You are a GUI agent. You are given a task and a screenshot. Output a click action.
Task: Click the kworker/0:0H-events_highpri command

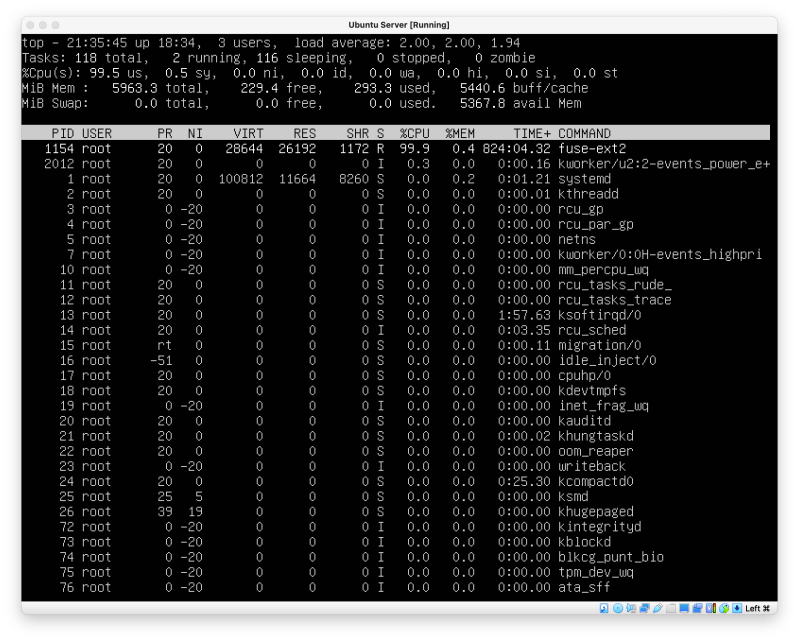click(x=660, y=255)
